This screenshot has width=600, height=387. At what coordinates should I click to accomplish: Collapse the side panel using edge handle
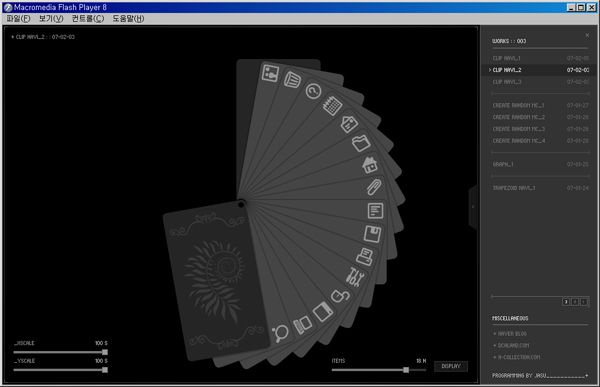[x=473, y=207]
